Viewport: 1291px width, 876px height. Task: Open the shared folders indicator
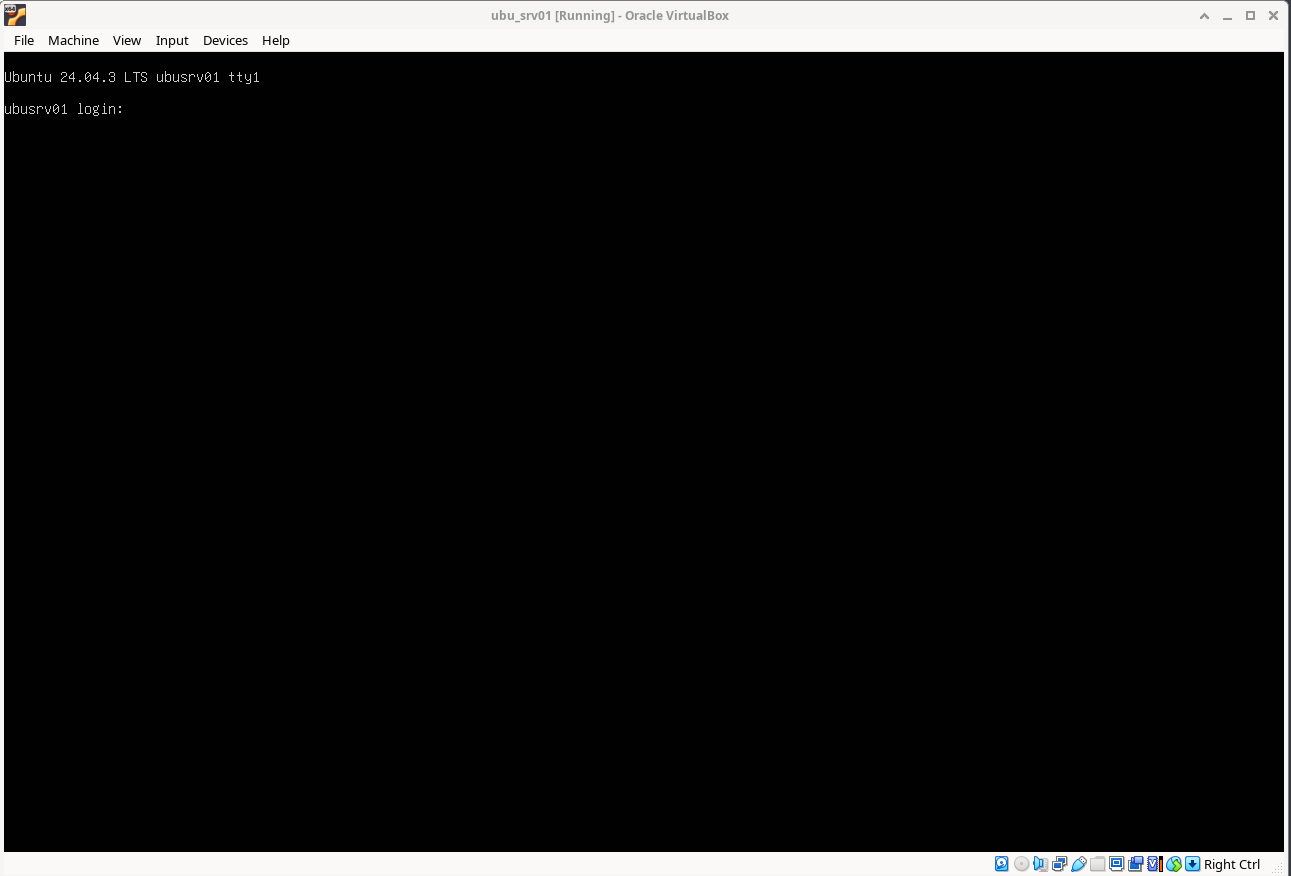pos(1097,864)
